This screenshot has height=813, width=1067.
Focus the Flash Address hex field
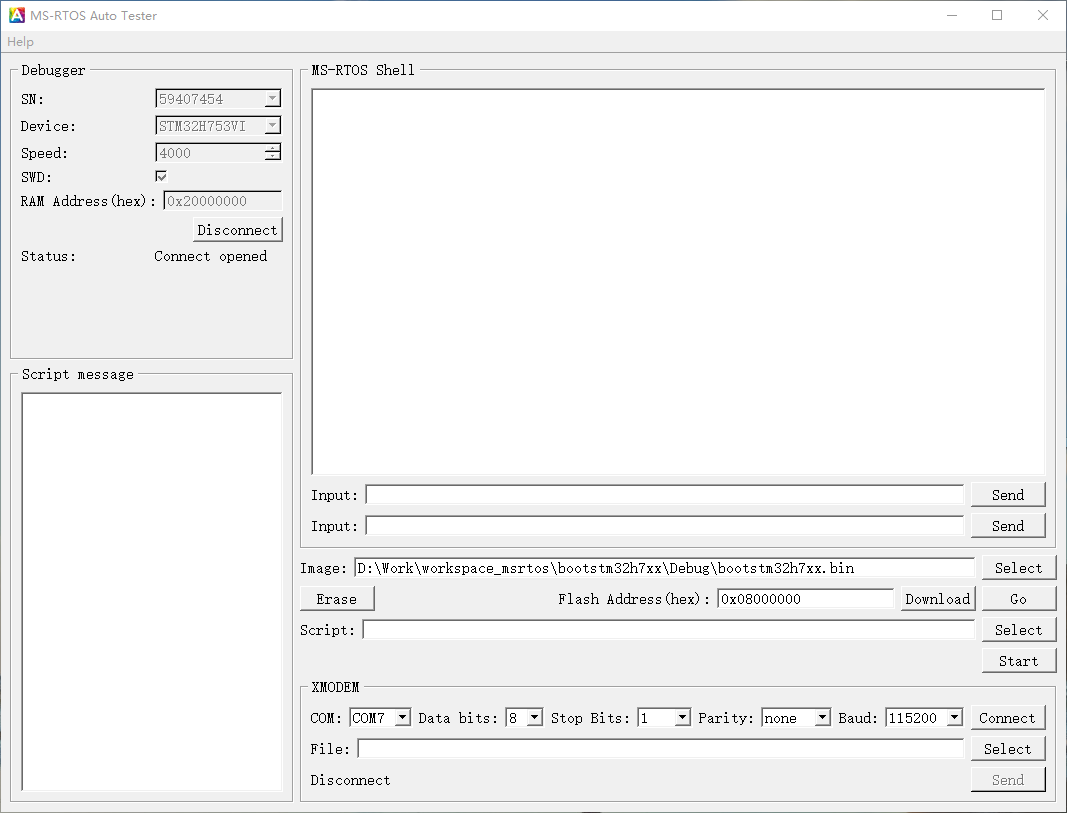(x=805, y=599)
